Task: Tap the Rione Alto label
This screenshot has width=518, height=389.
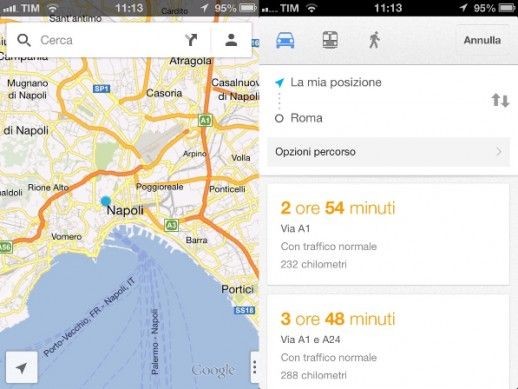Action: [x=48, y=187]
